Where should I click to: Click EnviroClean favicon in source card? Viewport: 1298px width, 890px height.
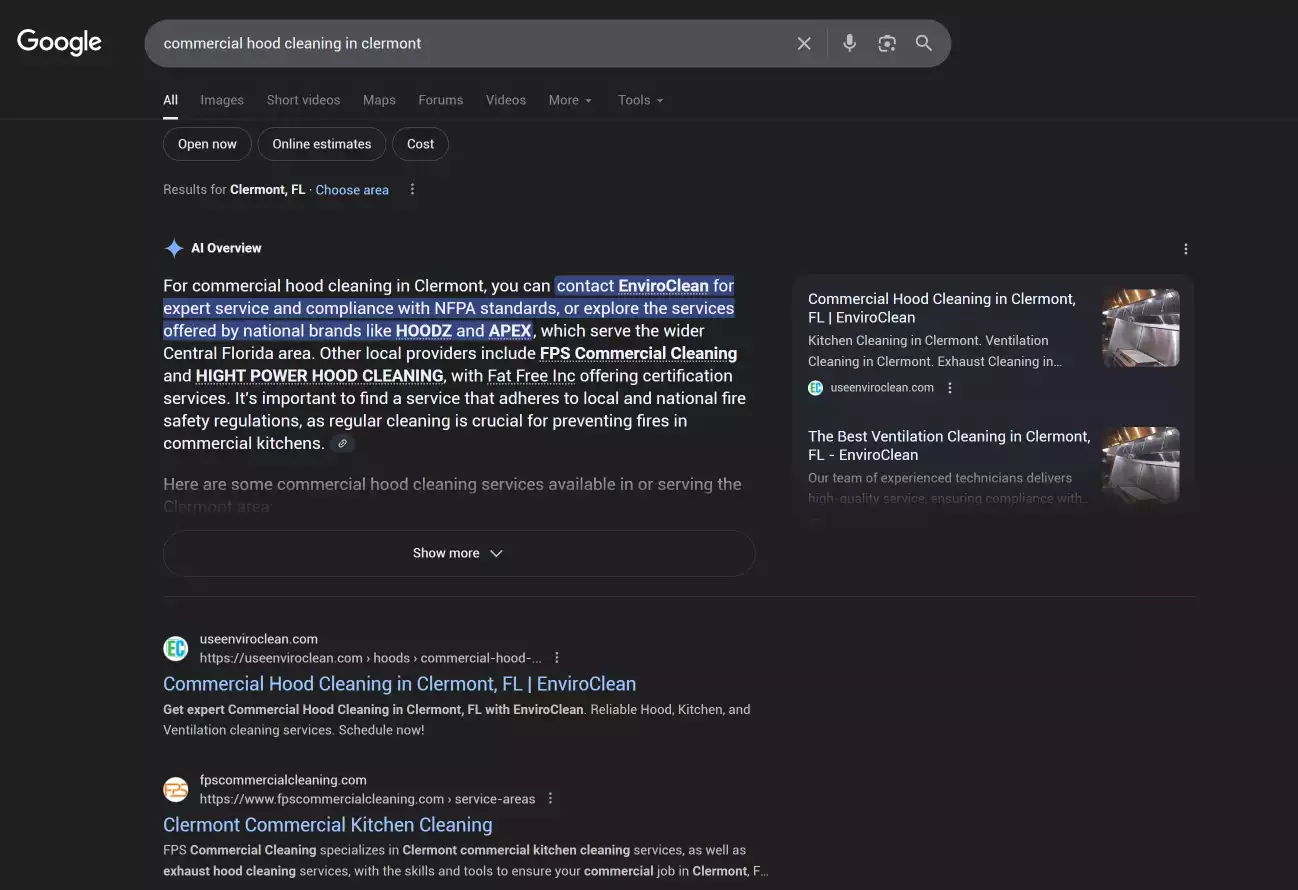(815, 388)
